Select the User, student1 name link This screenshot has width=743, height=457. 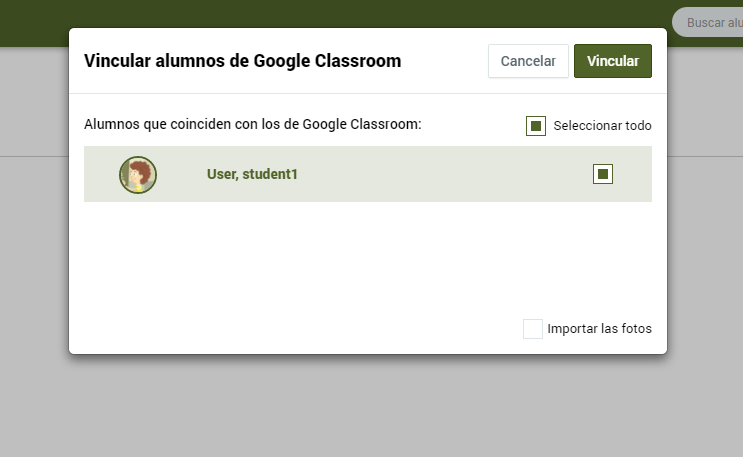[252, 174]
